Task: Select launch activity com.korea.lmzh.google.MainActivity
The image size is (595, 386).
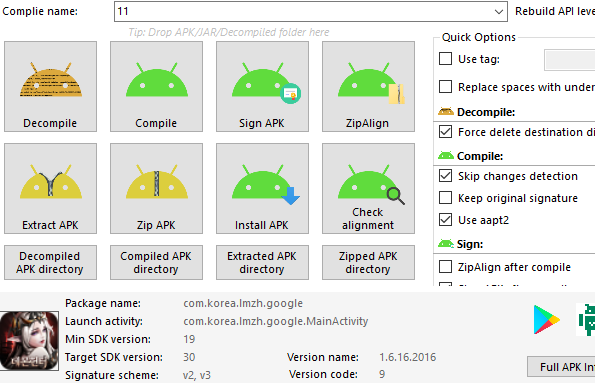Action: click(x=275, y=321)
